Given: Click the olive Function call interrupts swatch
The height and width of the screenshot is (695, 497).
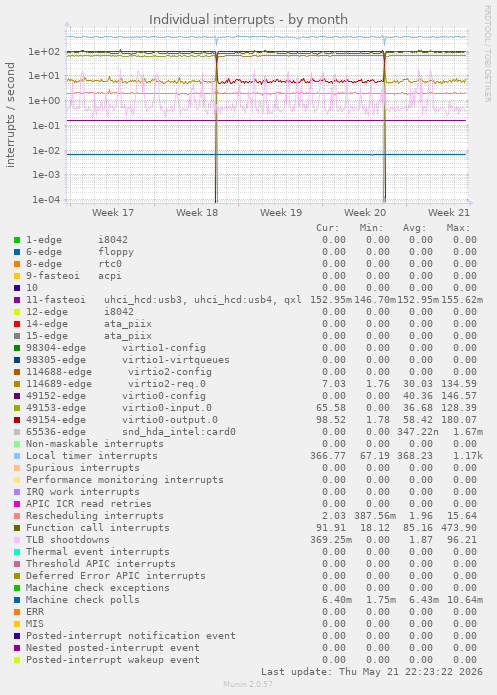Looking at the screenshot, I should coord(17,528).
